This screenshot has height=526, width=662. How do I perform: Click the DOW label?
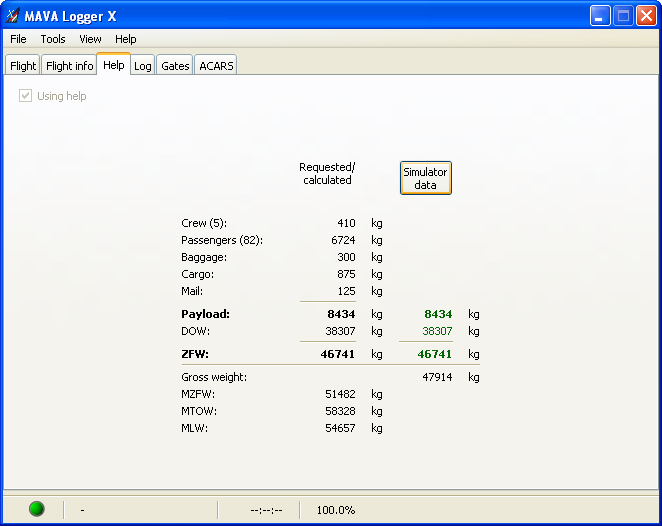point(195,331)
